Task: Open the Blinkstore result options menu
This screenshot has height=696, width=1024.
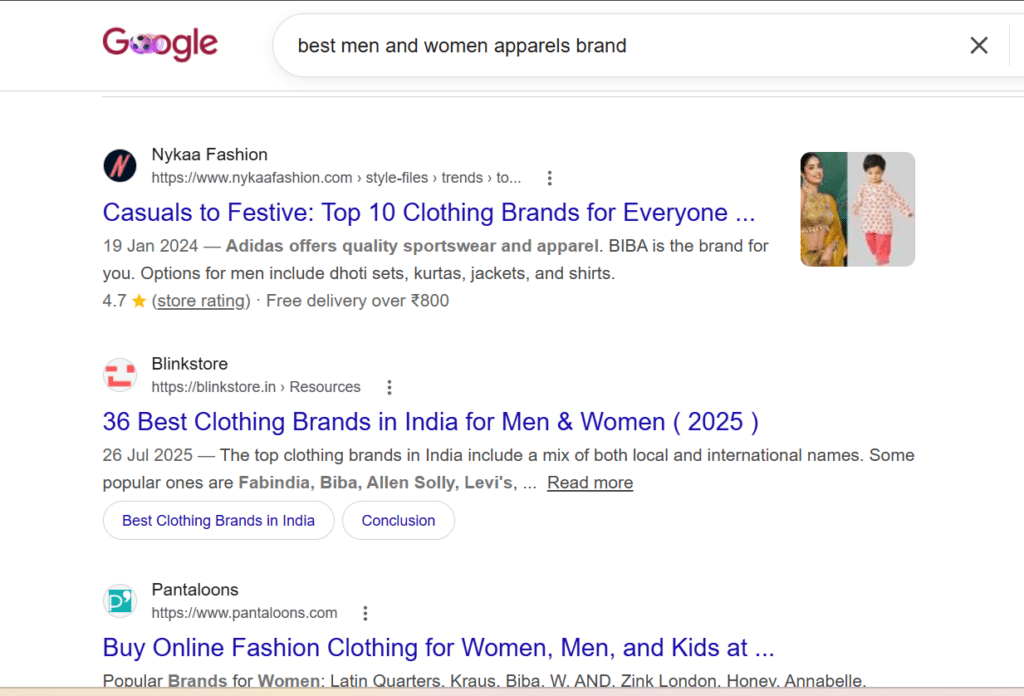Action: point(389,387)
